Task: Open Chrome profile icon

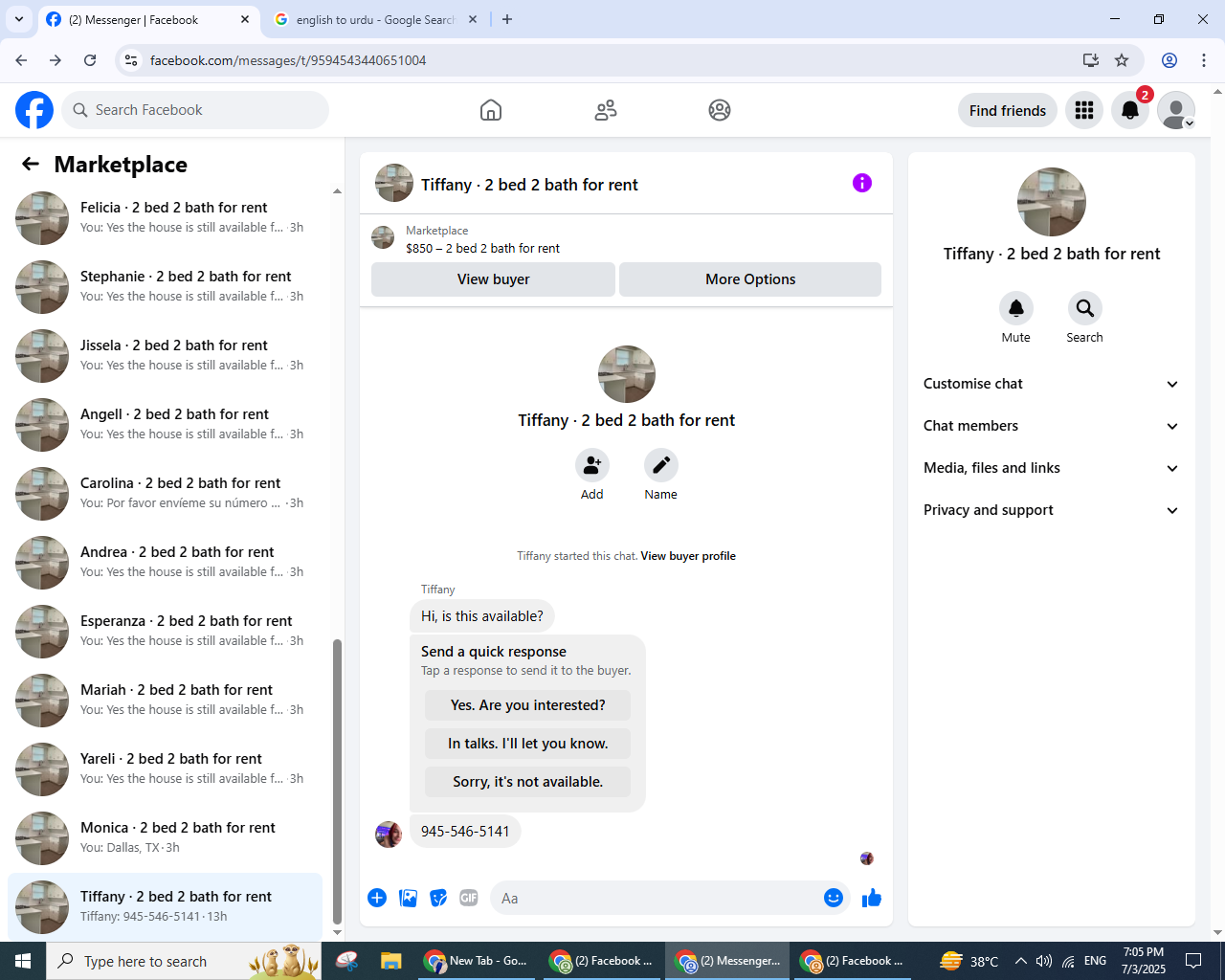Action: click(x=1169, y=60)
